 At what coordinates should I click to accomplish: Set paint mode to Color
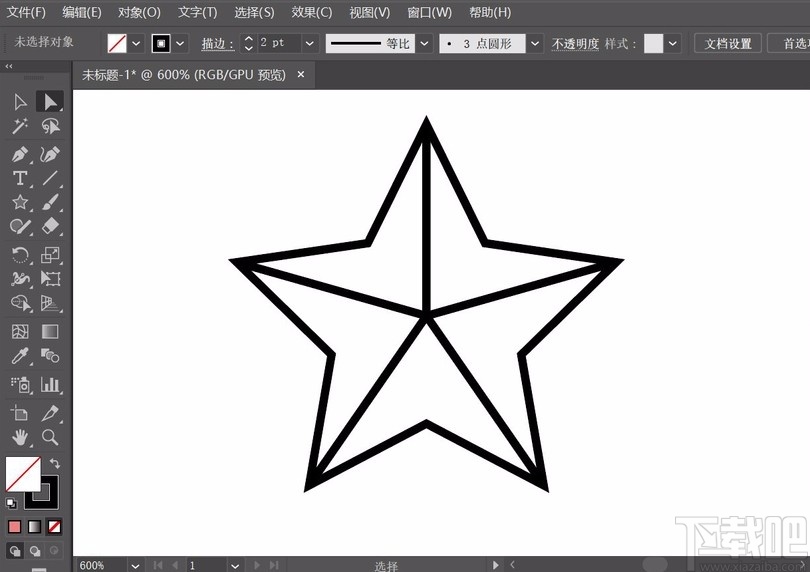pyautogui.click(x=14, y=527)
